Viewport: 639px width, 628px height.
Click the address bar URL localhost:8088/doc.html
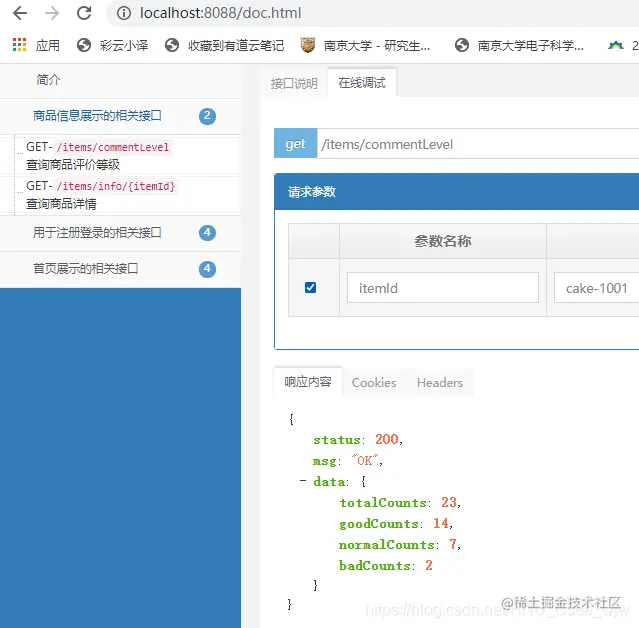tap(220, 13)
